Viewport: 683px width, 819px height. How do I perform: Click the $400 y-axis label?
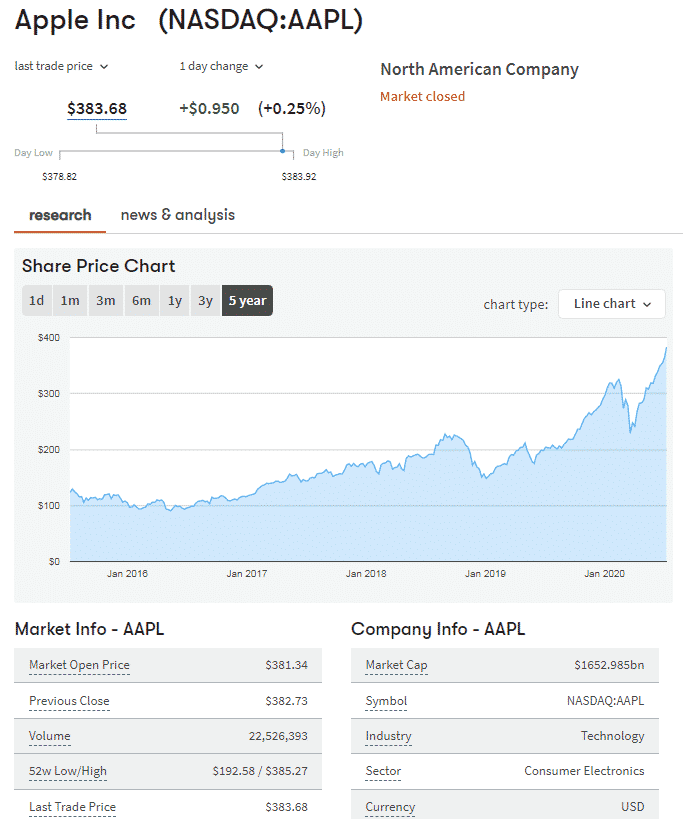click(x=49, y=337)
